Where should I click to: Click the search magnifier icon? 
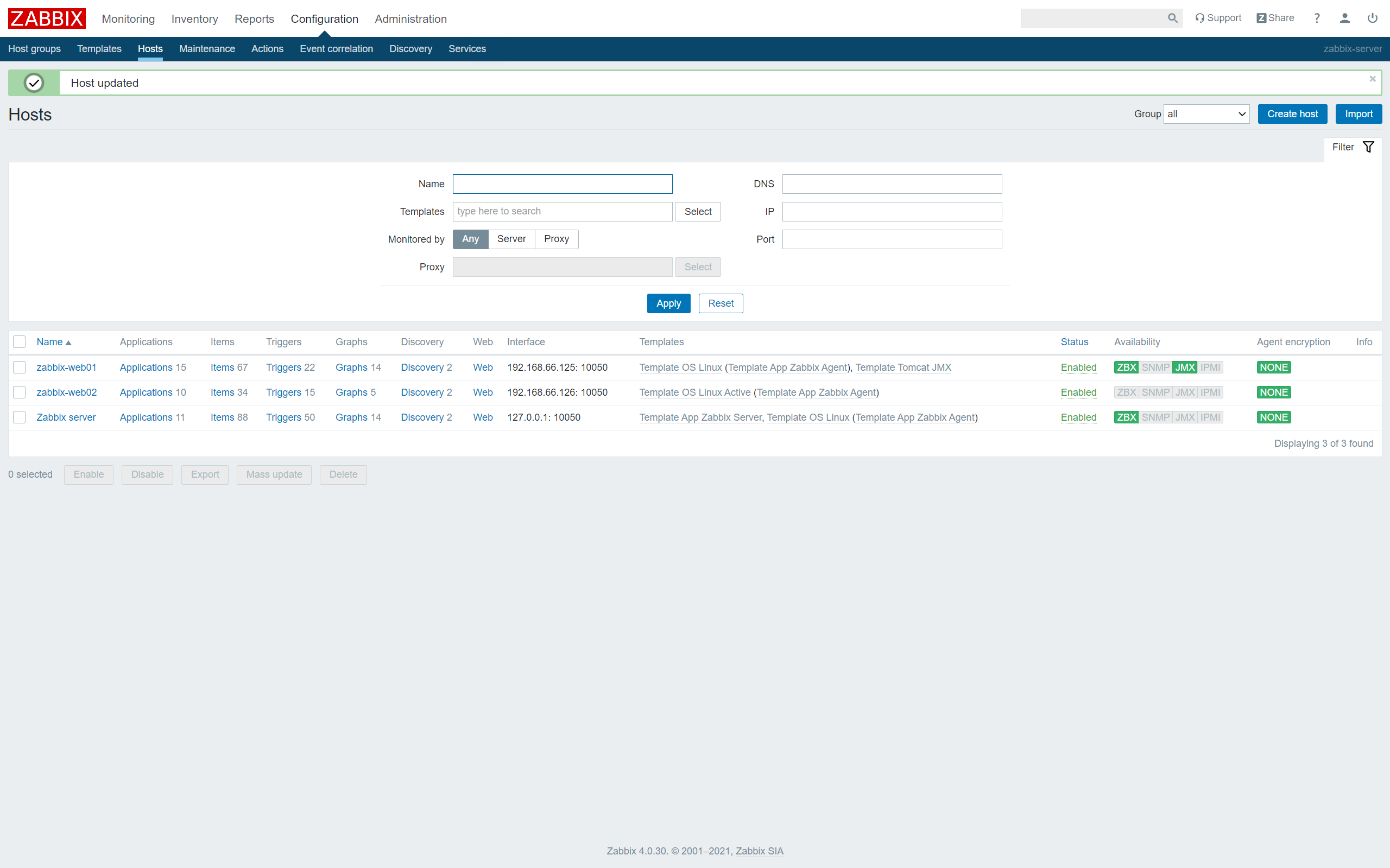coord(1172,18)
